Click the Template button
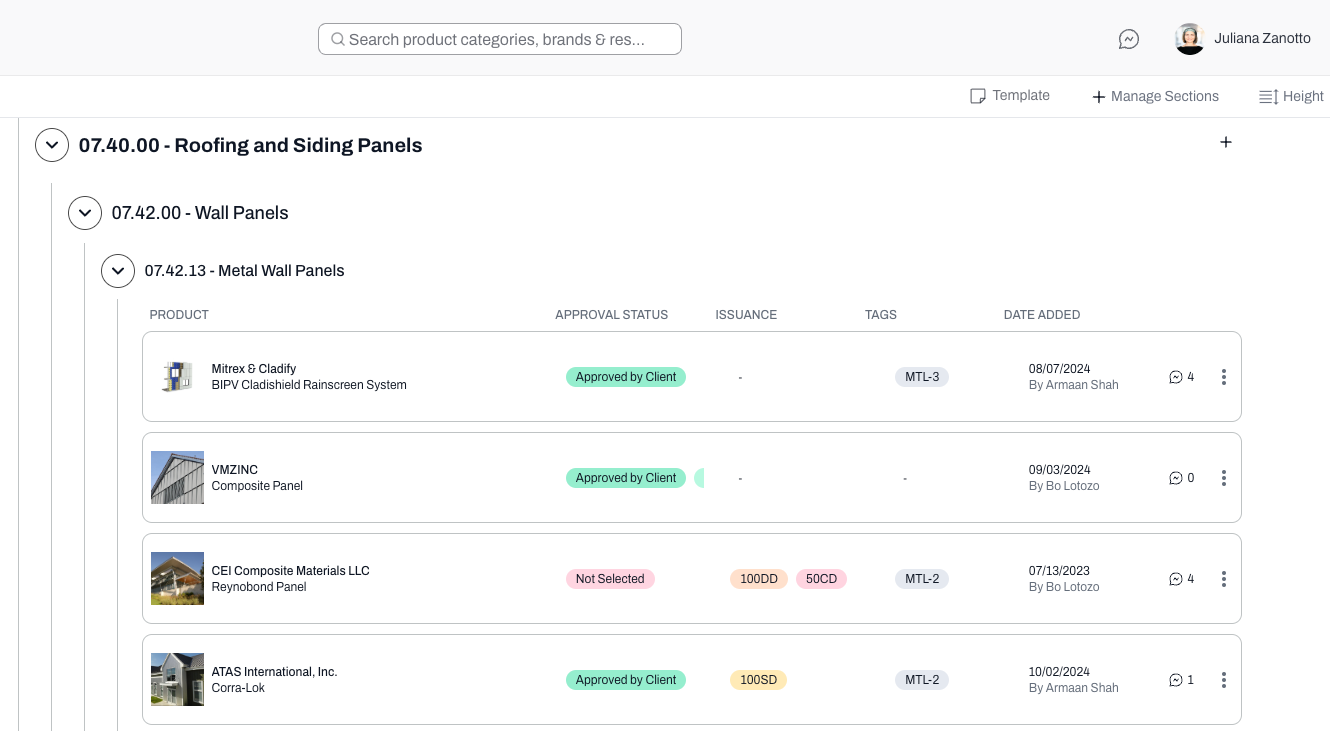This screenshot has height=731, width=1330. [1010, 96]
